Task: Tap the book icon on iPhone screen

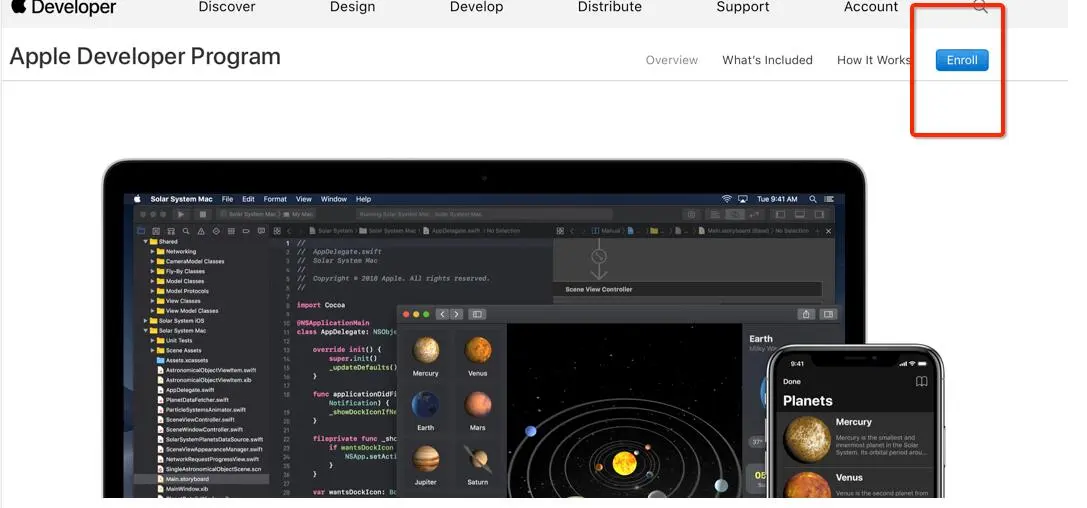Action: click(921, 382)
